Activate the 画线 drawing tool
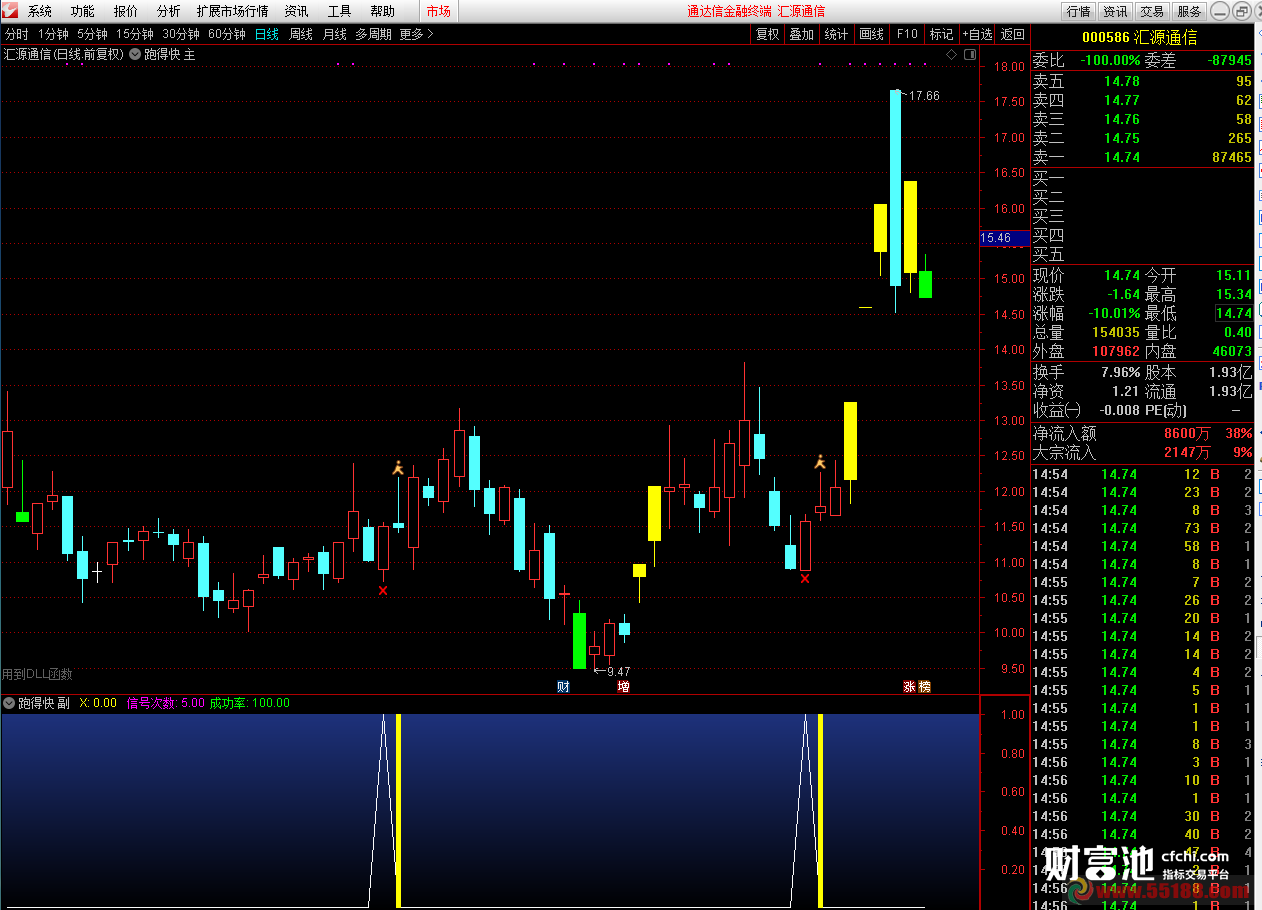 pyautogui.click(x=871, y=34)
